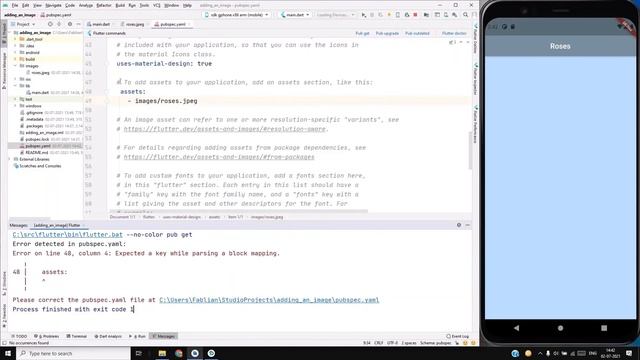
Task: Click the assets: line in the editor
Action: 133,92
